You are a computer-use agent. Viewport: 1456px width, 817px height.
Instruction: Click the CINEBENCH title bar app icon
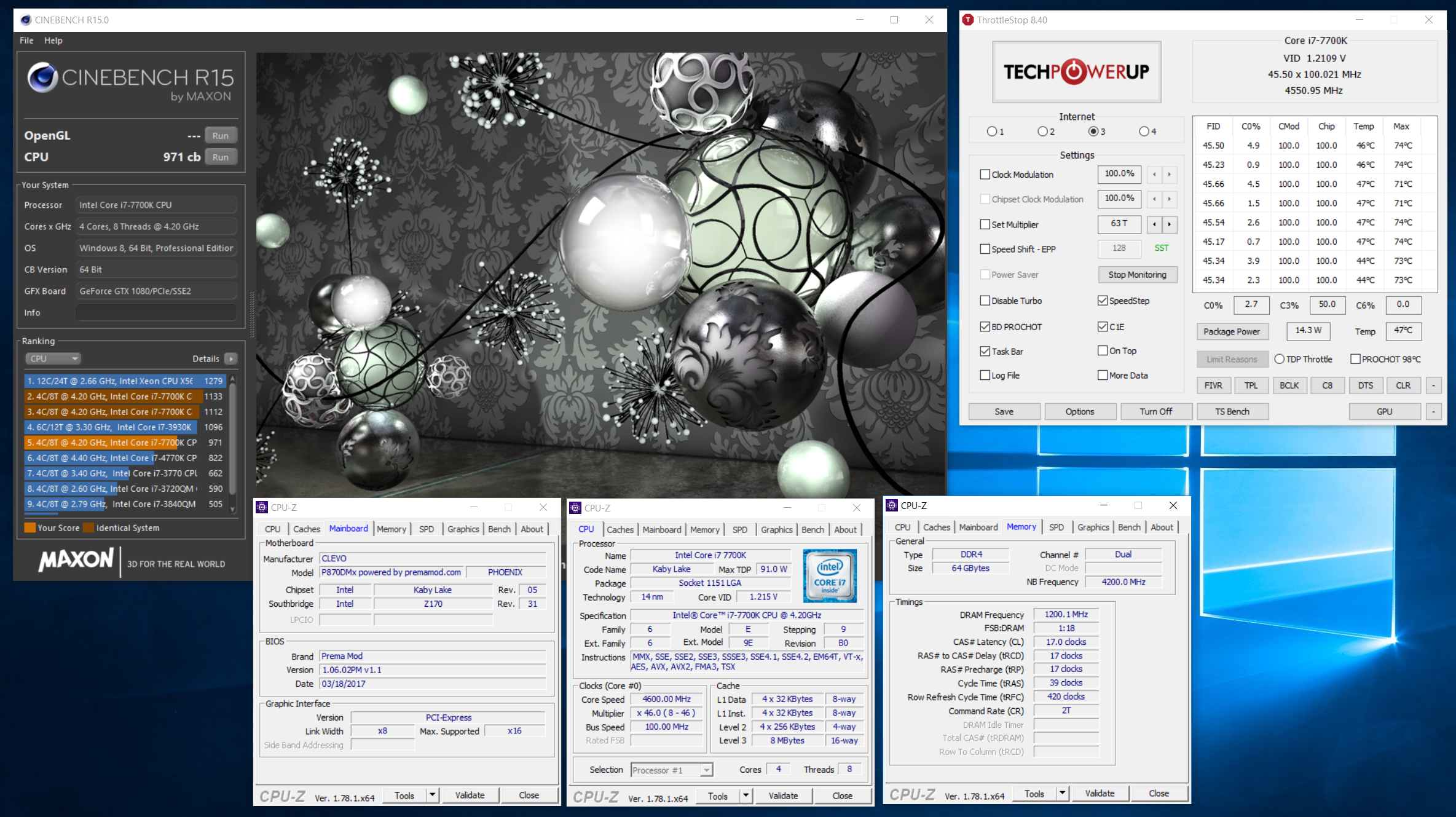[25, 20]
